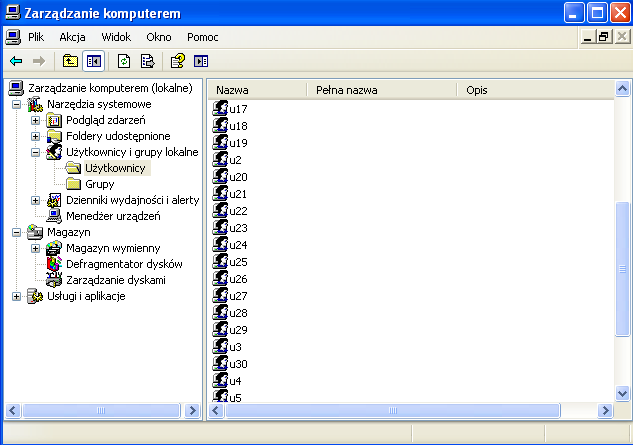Click right arrow of tree pane horizontal scrollbar
The width and height of the screenshot is (633, 445).
(x=193, y=411)
